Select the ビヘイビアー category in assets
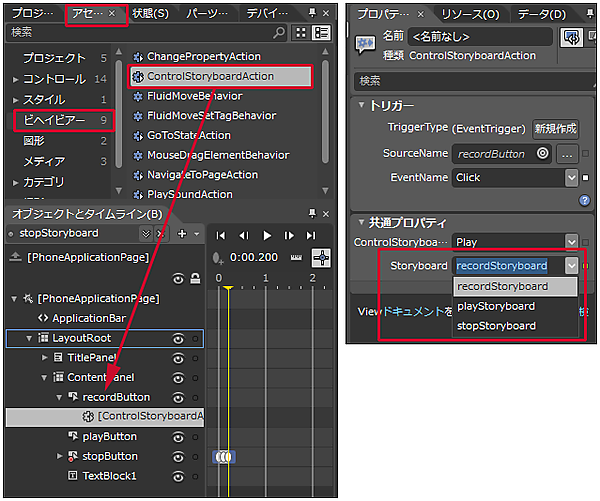Screen dimensions: 600x501 pyautogui.click(x=57, y=120)
